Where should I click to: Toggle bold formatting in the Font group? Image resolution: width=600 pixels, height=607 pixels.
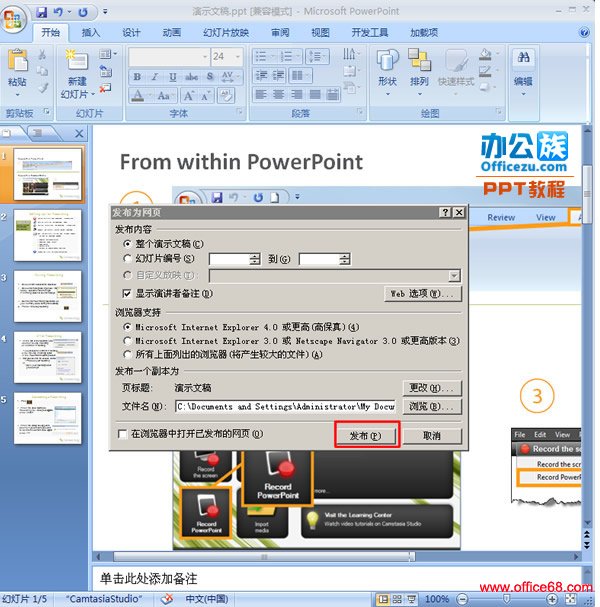[137, 77]
